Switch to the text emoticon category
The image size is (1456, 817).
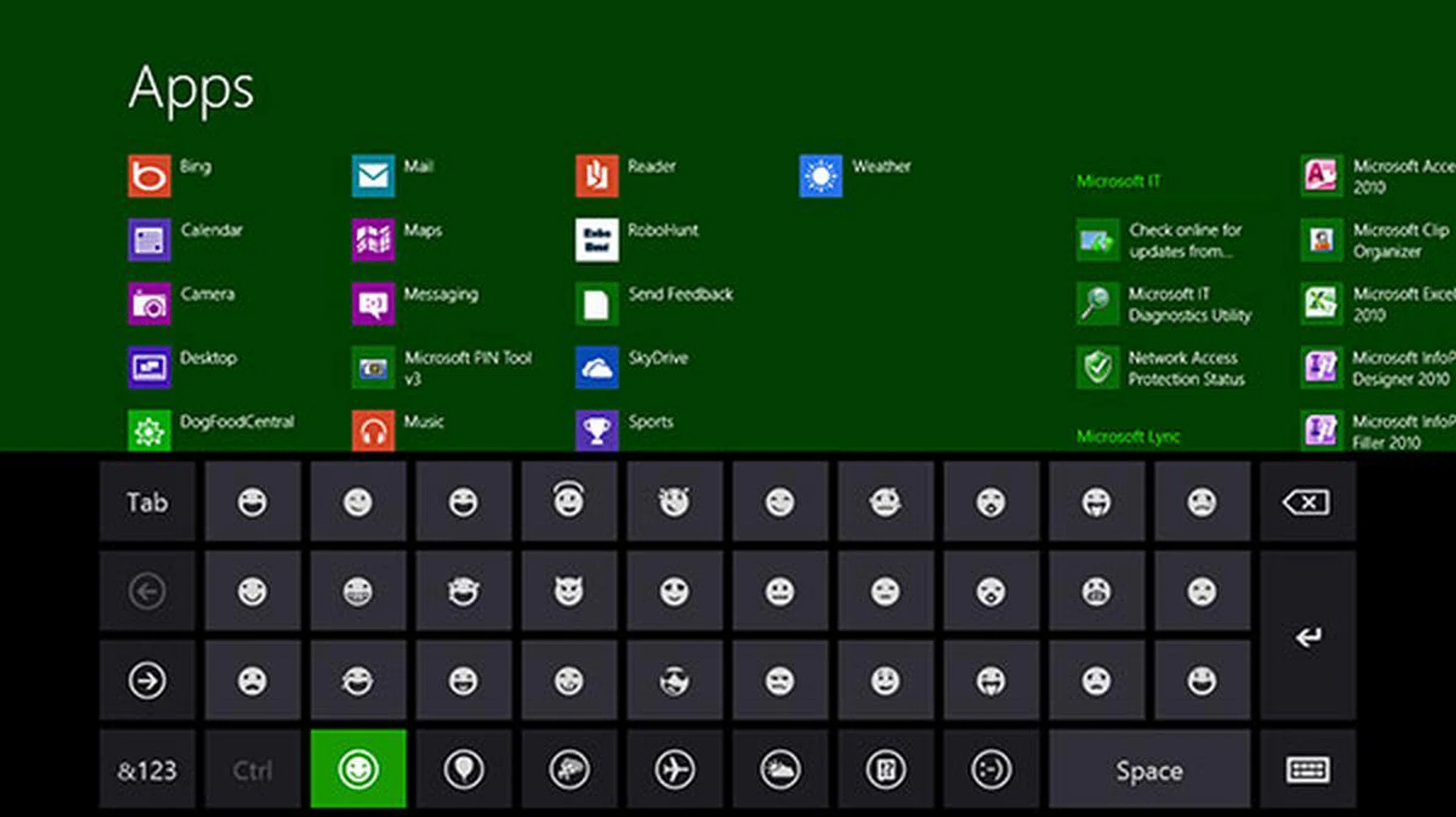990,769
